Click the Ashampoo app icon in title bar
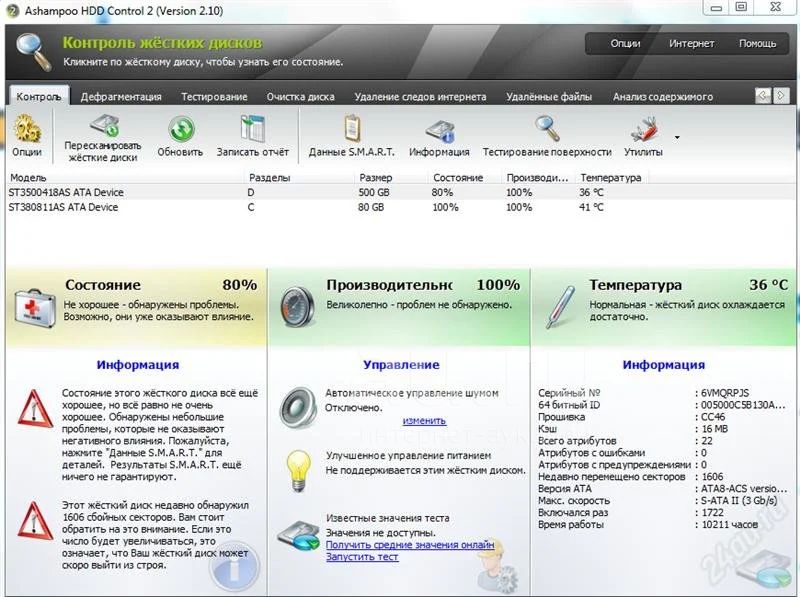 14,11
